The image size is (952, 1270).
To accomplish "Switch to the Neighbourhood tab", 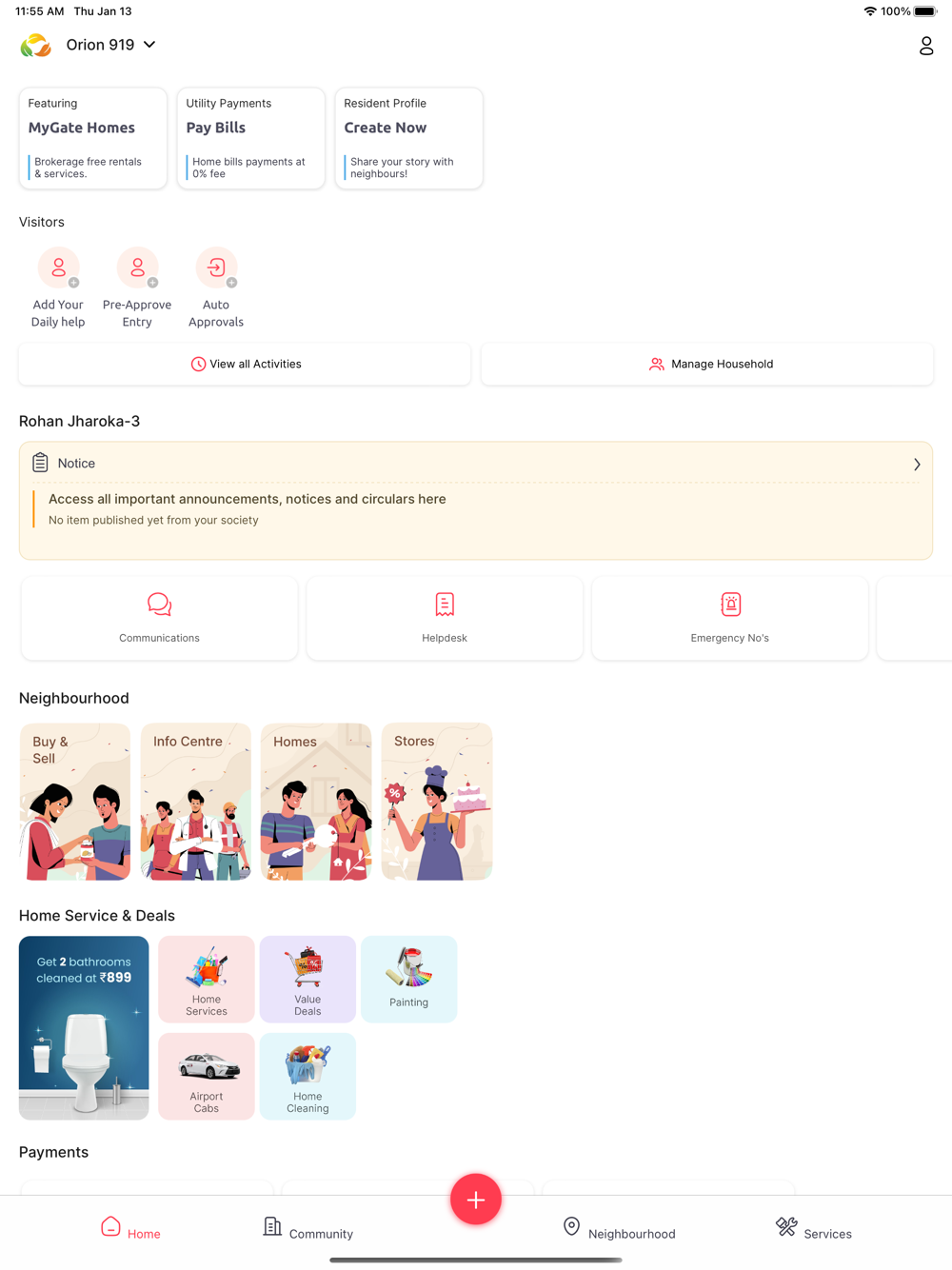I will [619, 1229].
